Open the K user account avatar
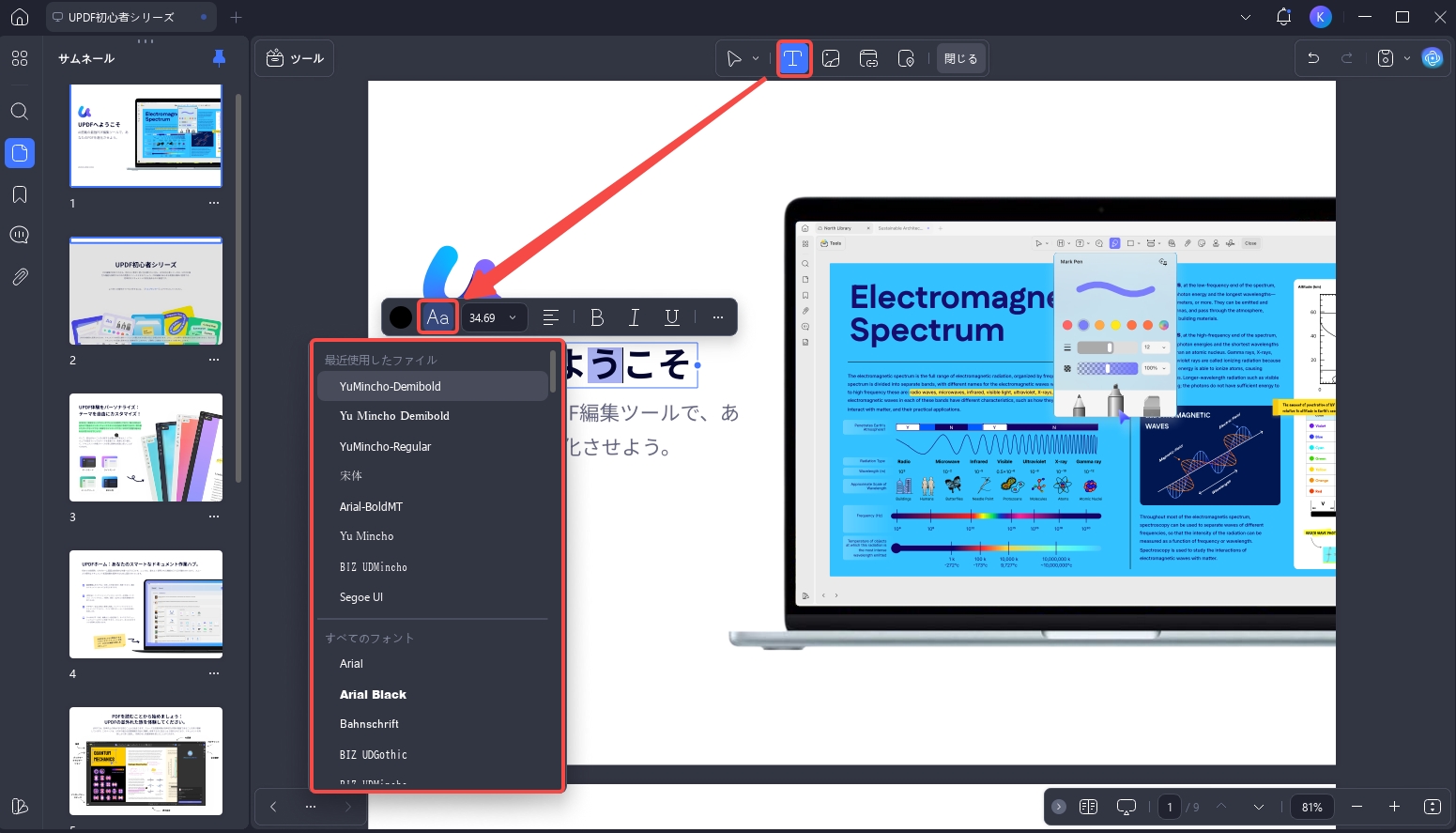Image resolution: width=1456 pixels, height=833 pixels. (1321, 17)
